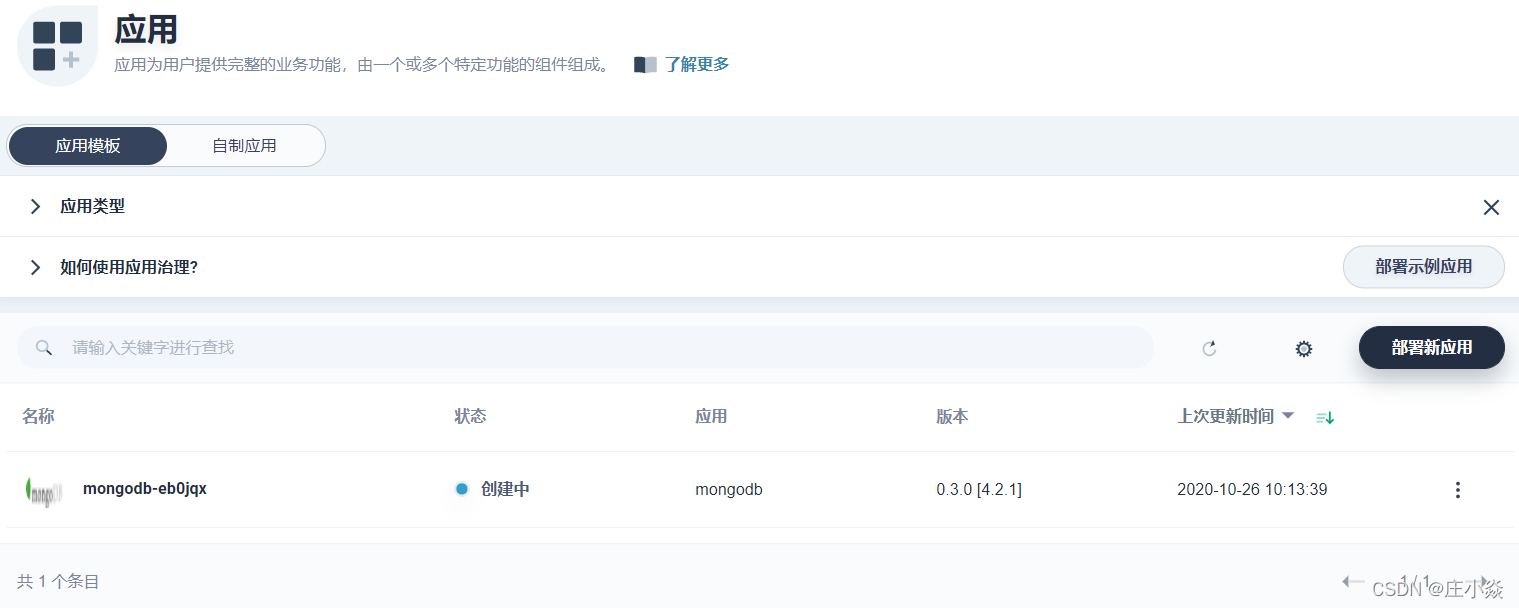This screenshot has width=1519, height=608.
Task: Switch to the 应用模板 tab
Action: coord(88,146)
